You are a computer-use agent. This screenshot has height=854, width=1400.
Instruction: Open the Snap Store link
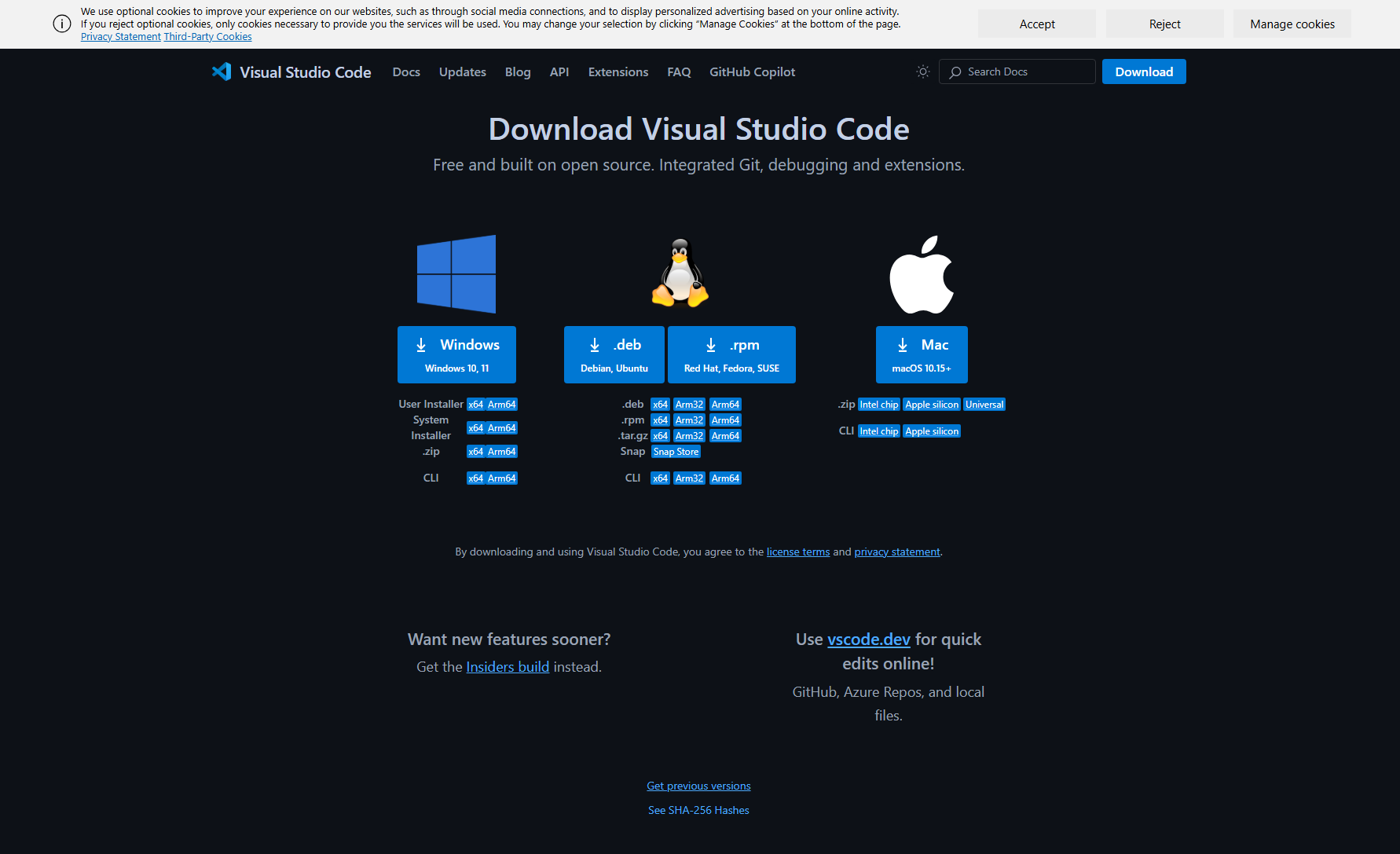click(676, 452)
